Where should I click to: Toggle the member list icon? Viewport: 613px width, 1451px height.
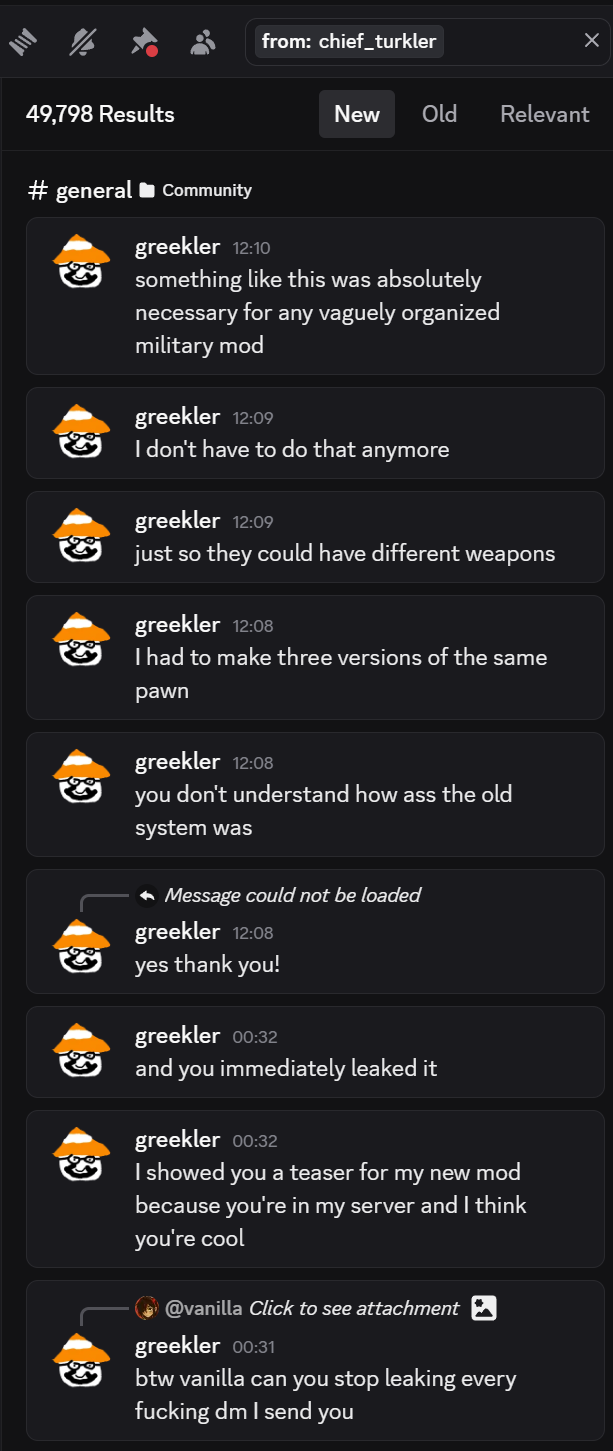(x=203, y=42)
